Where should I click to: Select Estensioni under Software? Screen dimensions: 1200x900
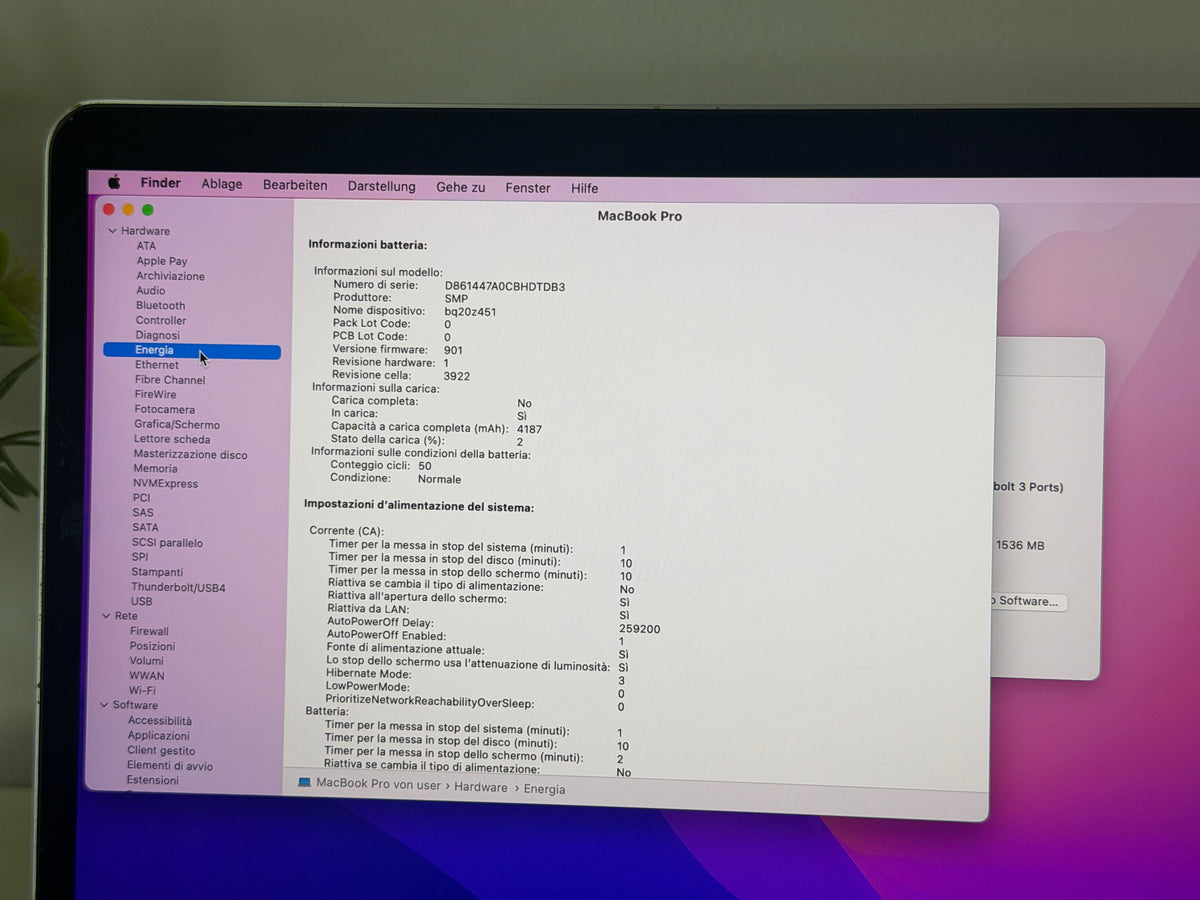click(x=153, y=781)
